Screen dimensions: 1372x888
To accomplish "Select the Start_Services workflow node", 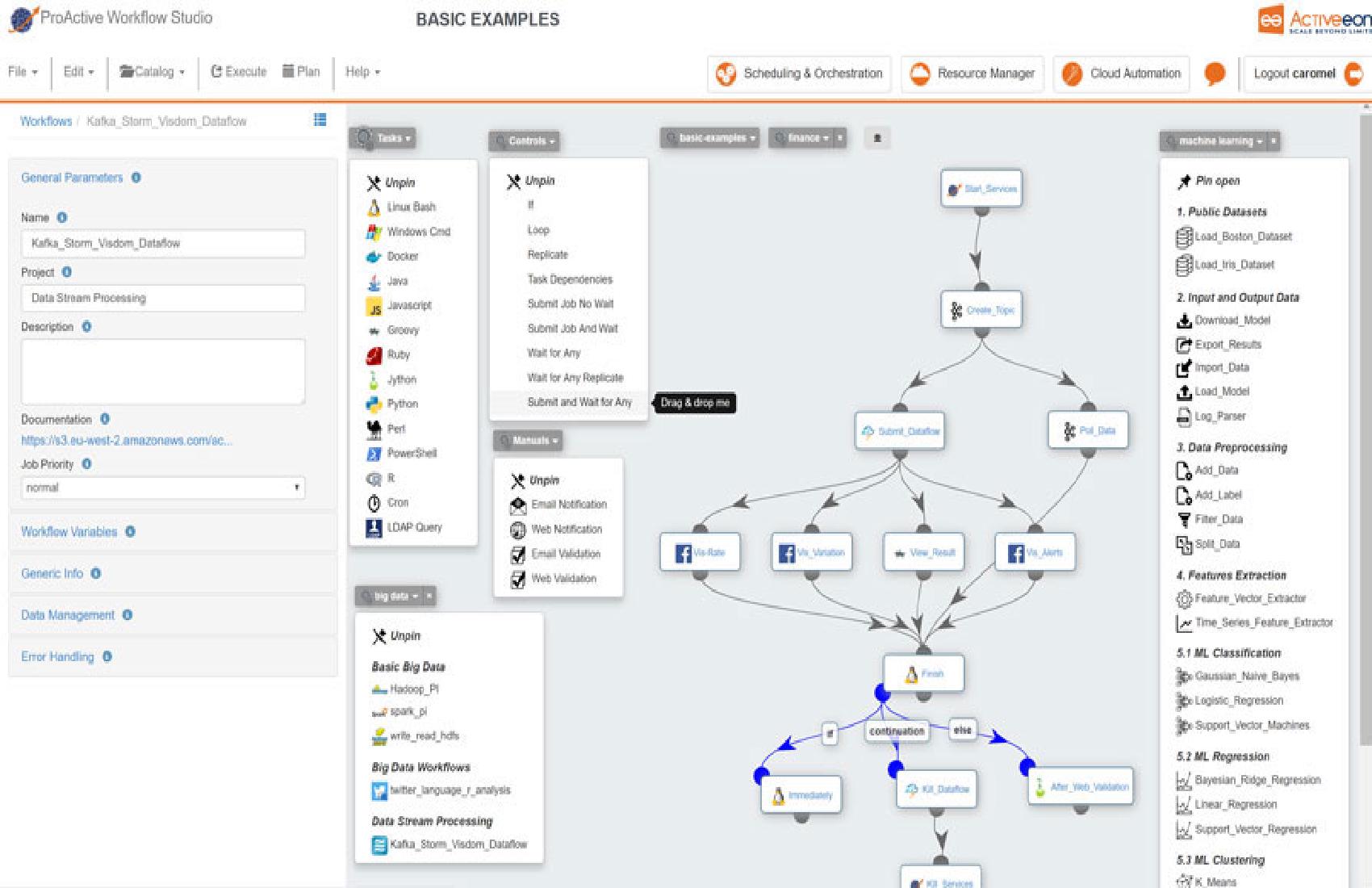I will (x=981, y=189).
